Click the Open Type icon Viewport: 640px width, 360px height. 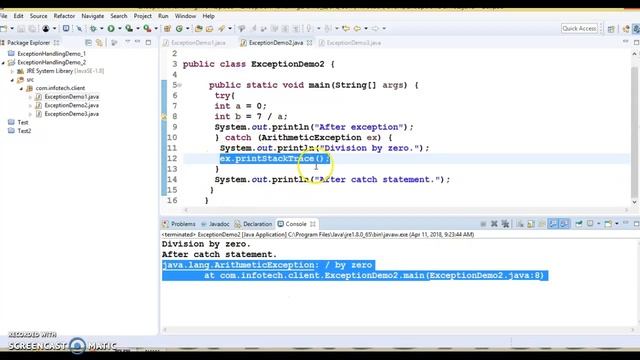199,29
